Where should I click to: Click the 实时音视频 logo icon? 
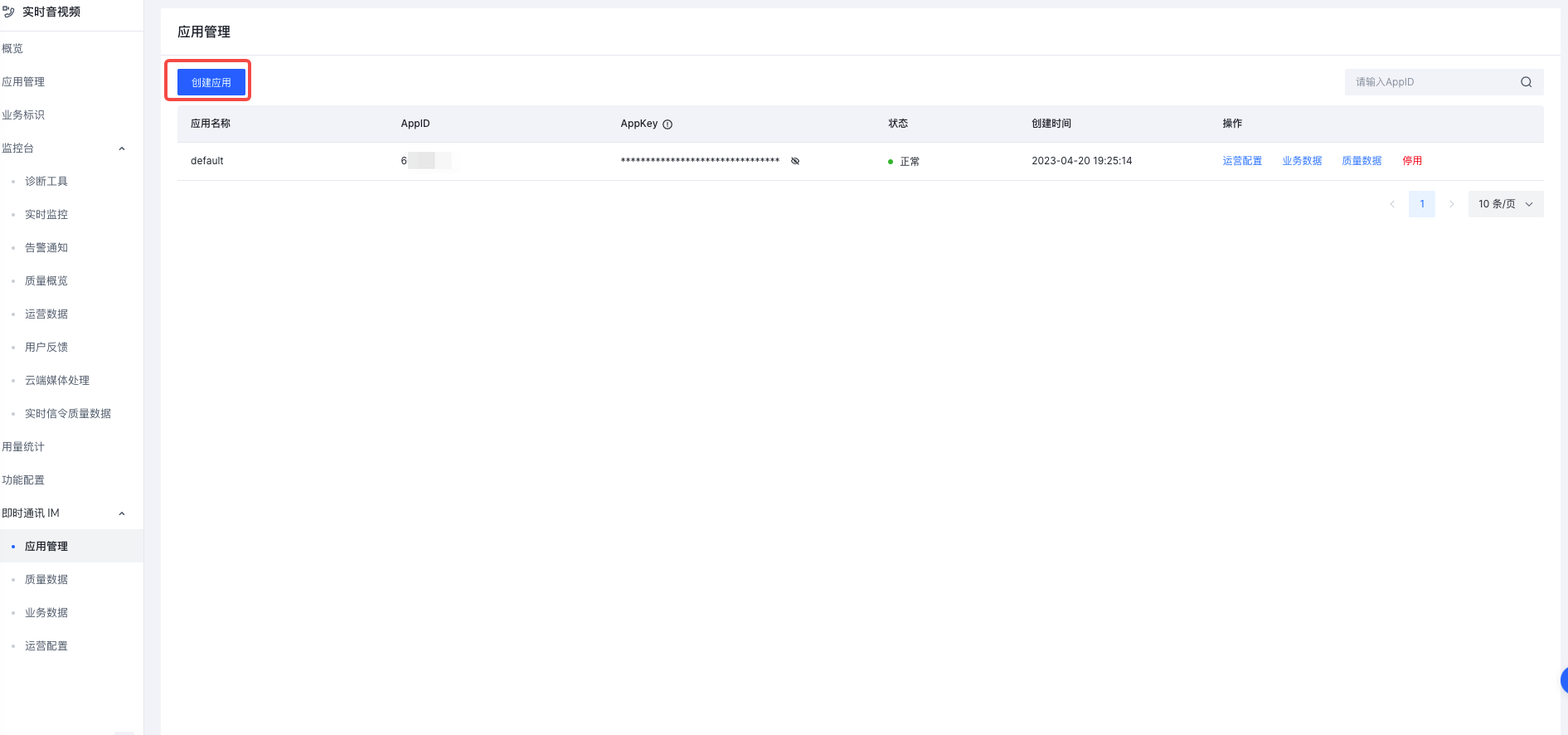click(x=9, y=12)
